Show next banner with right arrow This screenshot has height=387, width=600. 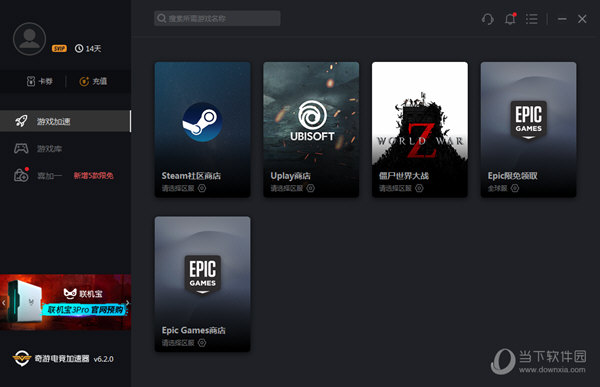pos(127,302)
